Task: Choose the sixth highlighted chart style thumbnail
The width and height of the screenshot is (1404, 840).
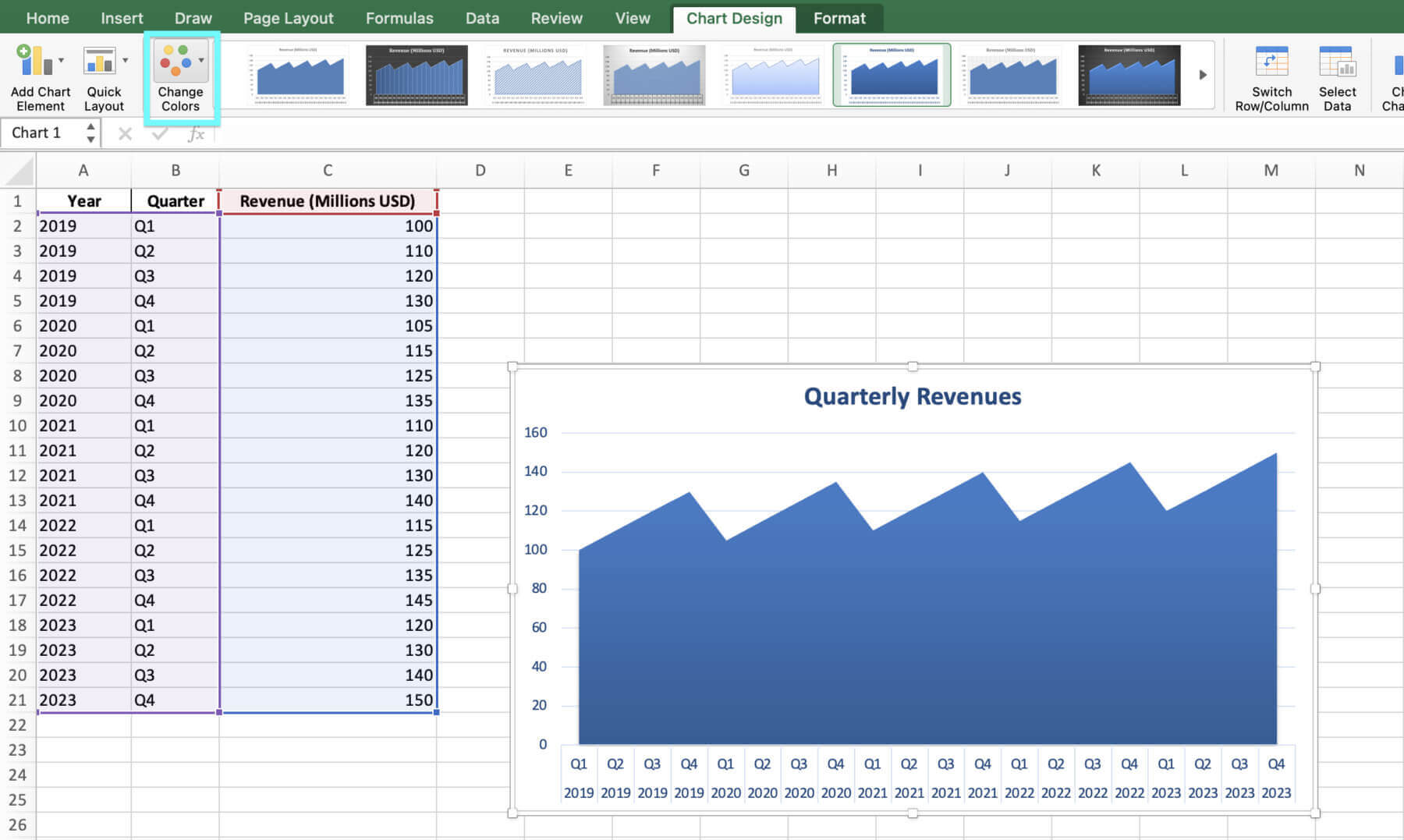Action: pos(892,75)
